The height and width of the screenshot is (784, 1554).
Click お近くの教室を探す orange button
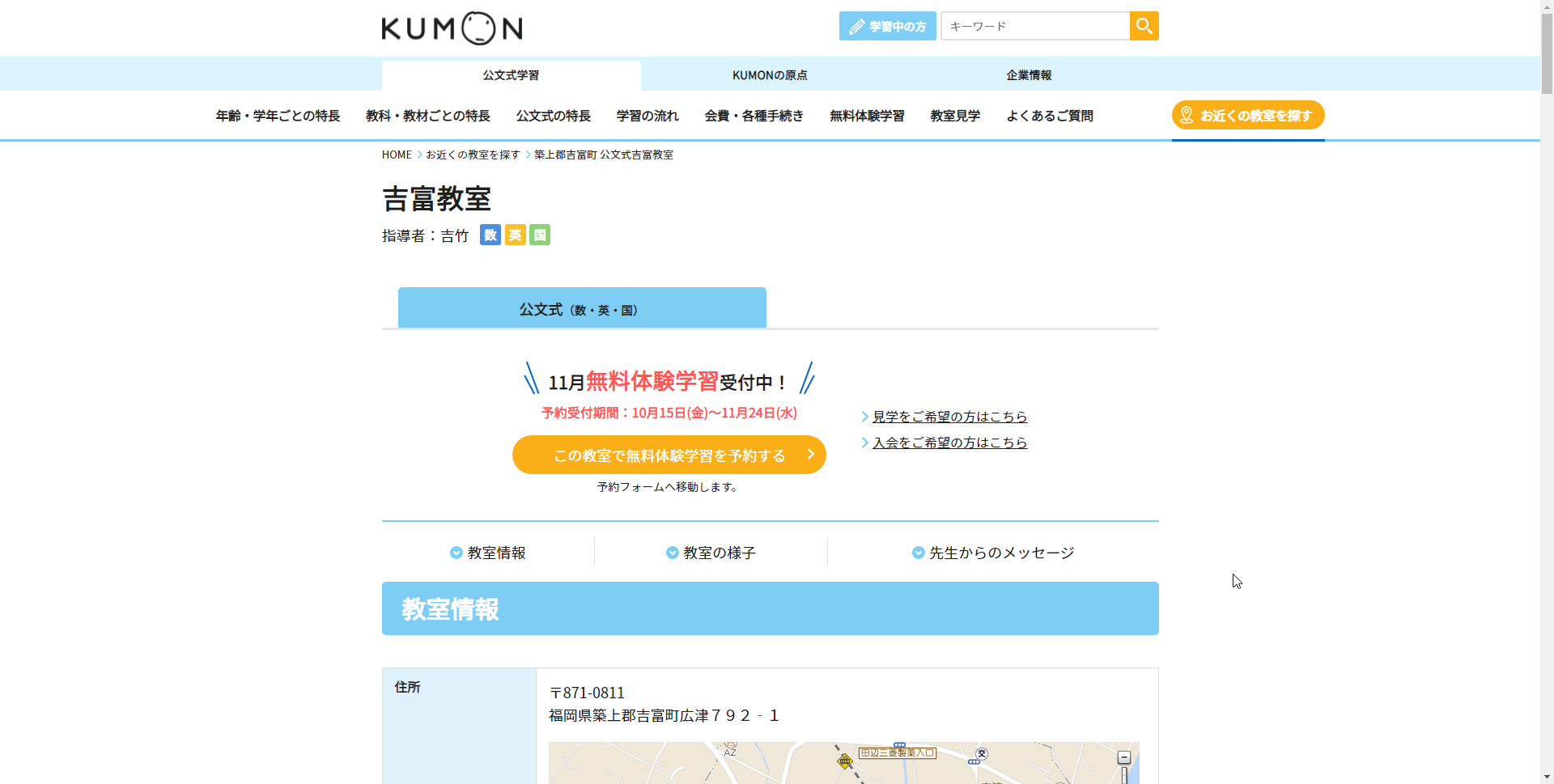1248,115
